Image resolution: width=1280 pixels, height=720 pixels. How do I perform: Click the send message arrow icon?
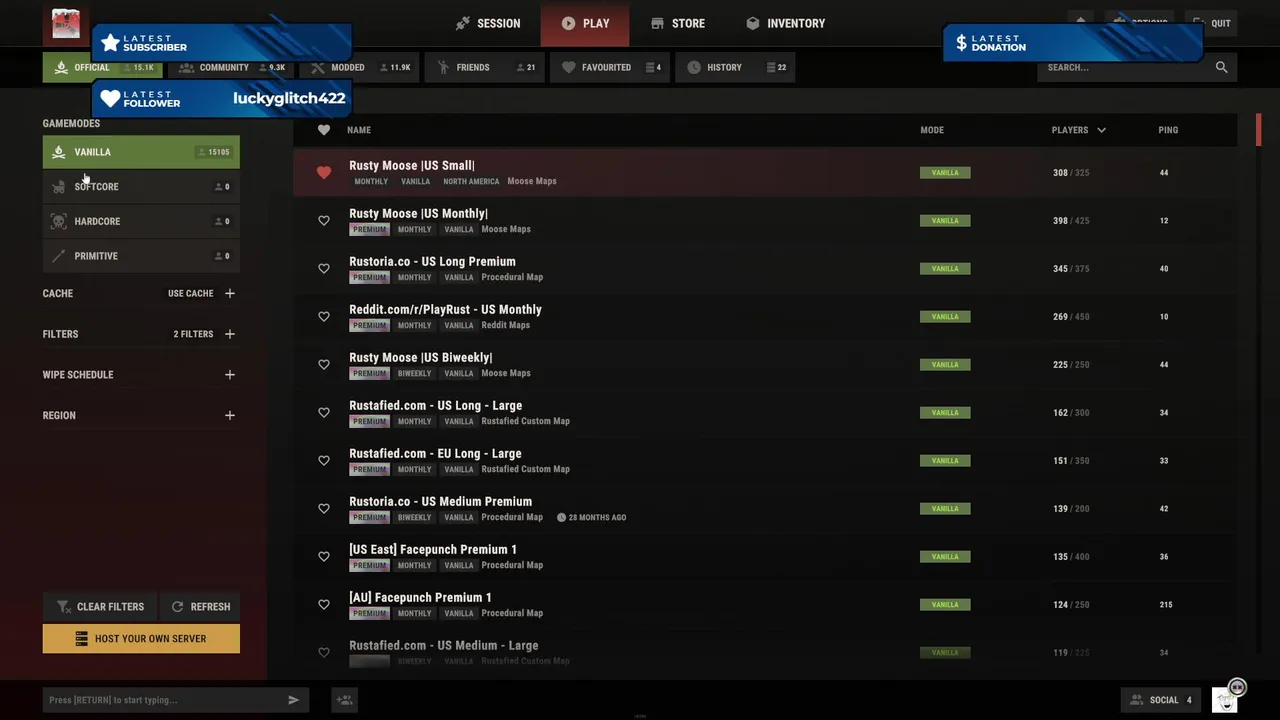[x=293, y=700]
